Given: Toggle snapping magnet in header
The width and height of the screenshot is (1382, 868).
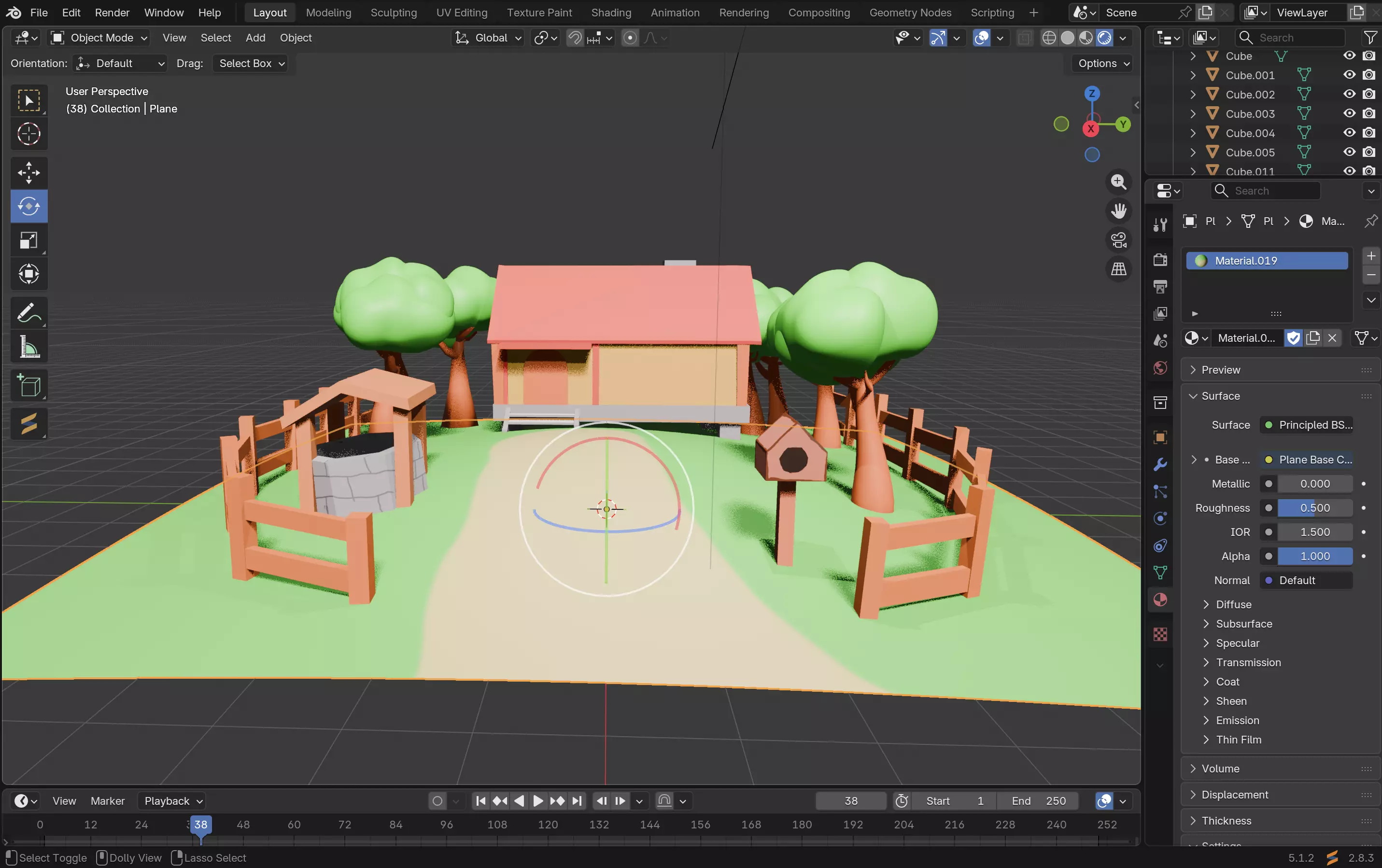Looking at the screenshot, I should (575, 38).
